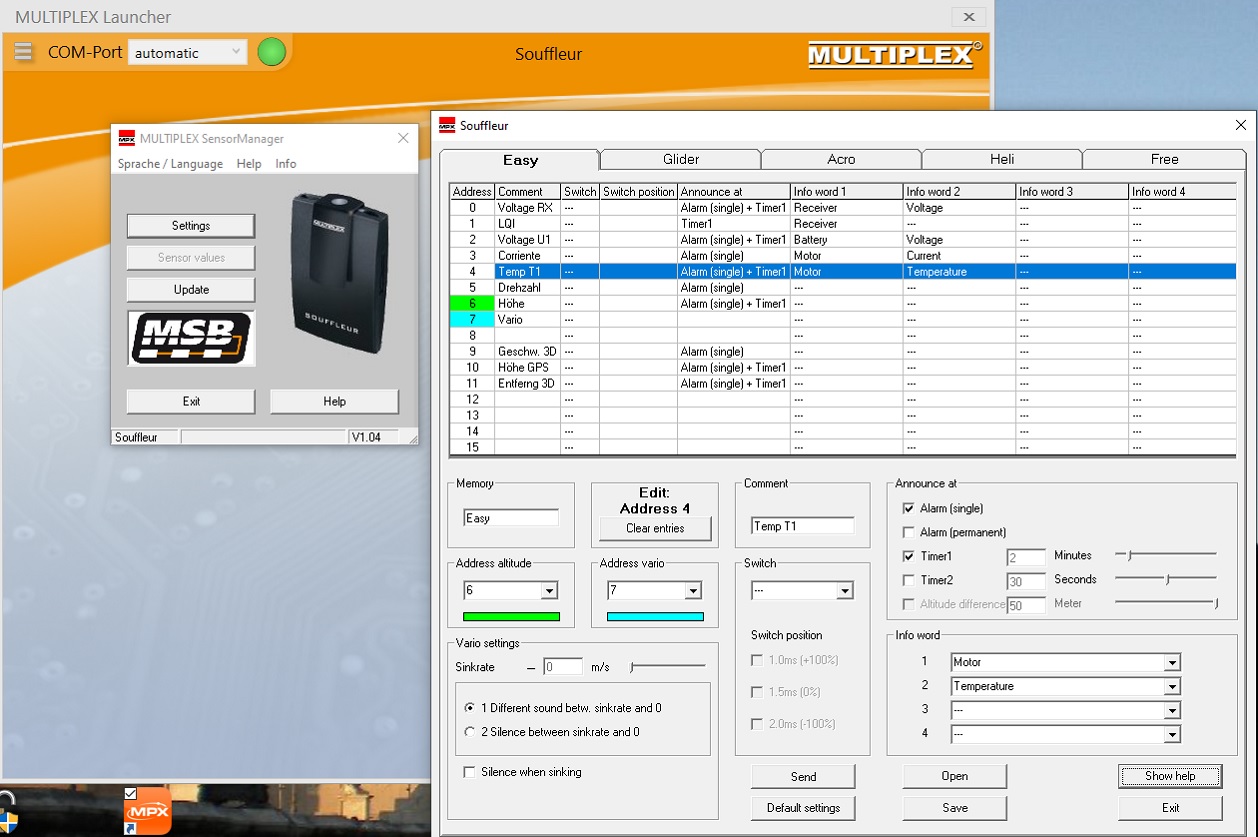The height and width of the screenshot is (837, 1258).
Task: Open the Address altitude dropdown
Action: pos(548,591)
